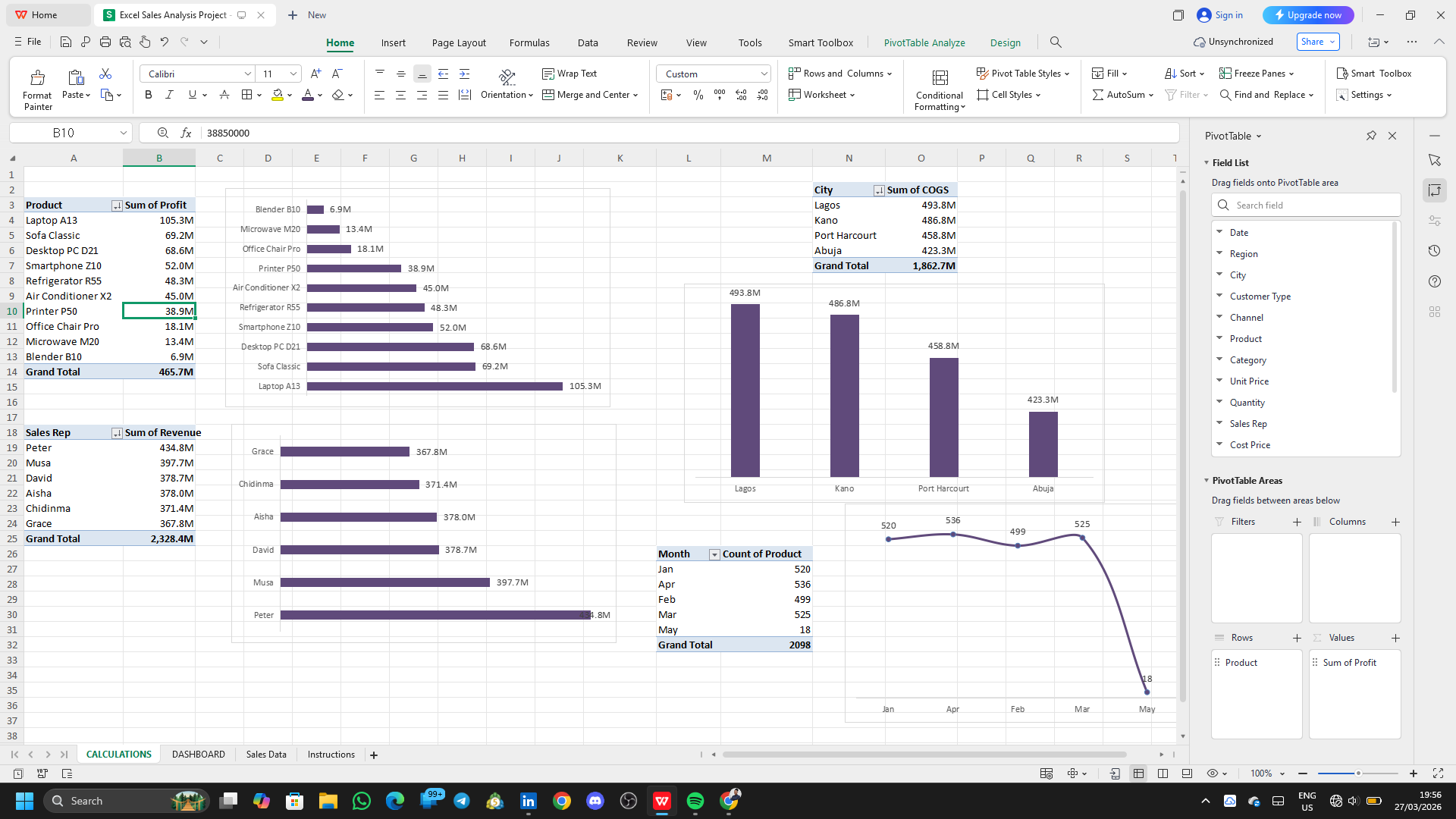Collapse the Field List section
Viewport: 1456px width, 819px height.
pos(1207,162)
